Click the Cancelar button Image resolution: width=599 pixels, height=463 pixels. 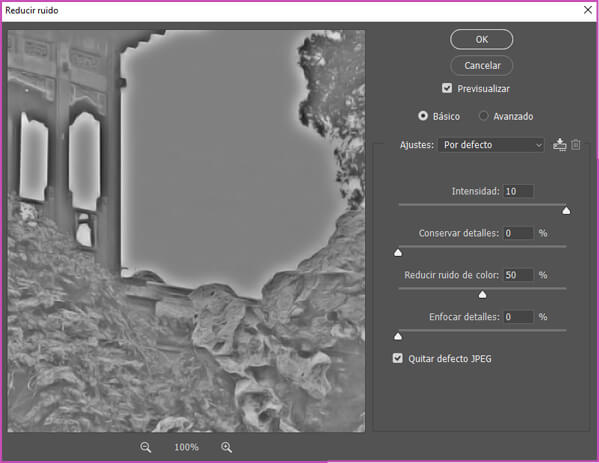(481, 65)
